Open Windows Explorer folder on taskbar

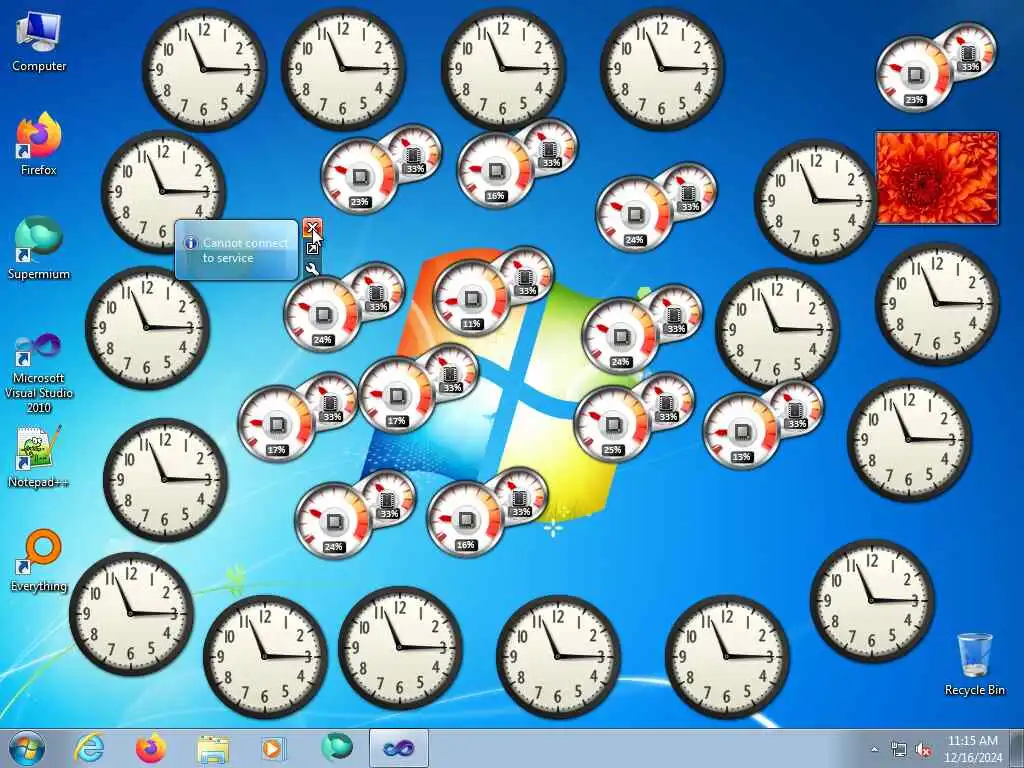[x=213, y=748]
